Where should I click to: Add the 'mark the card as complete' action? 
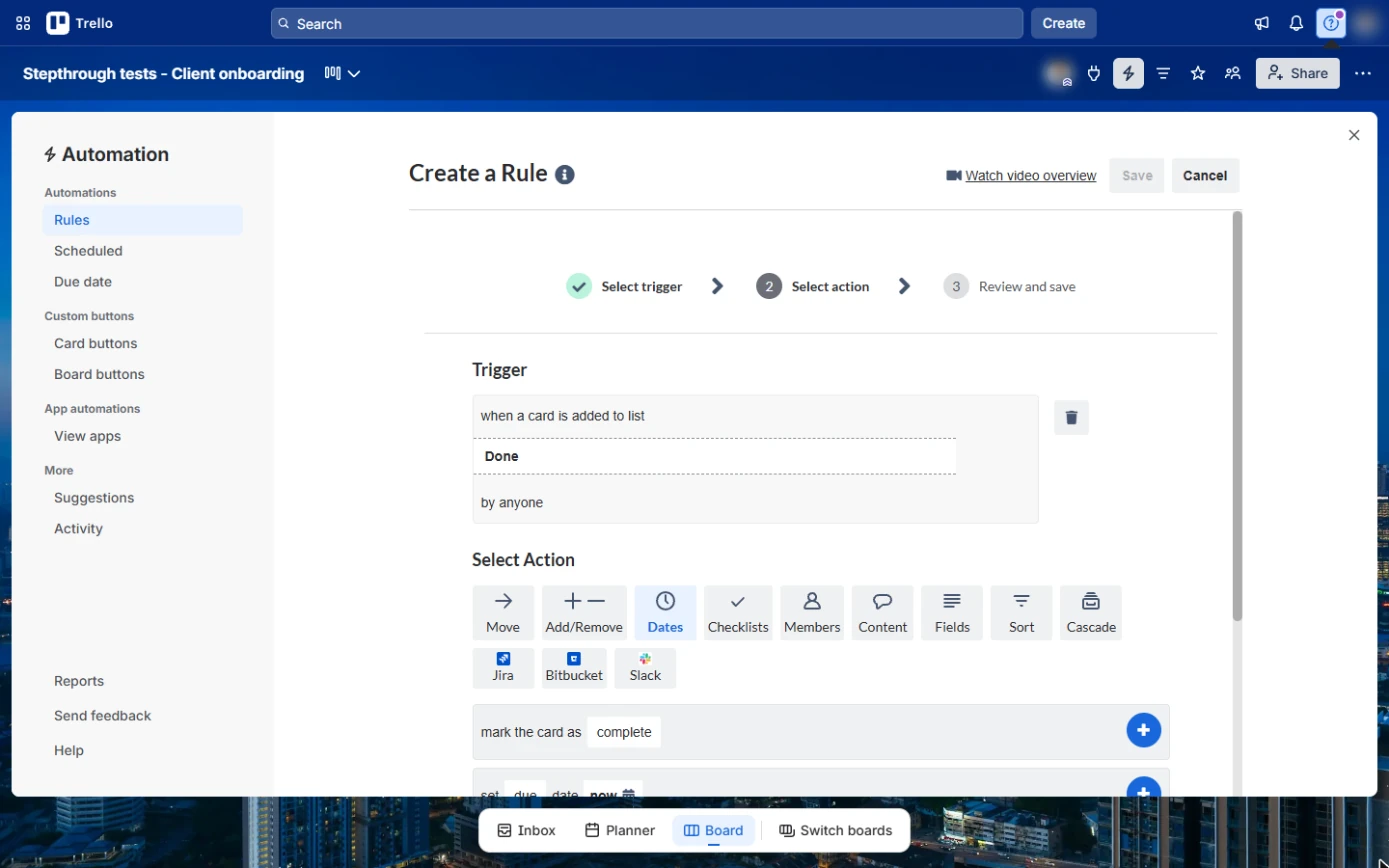click(x=1143, y=731)
